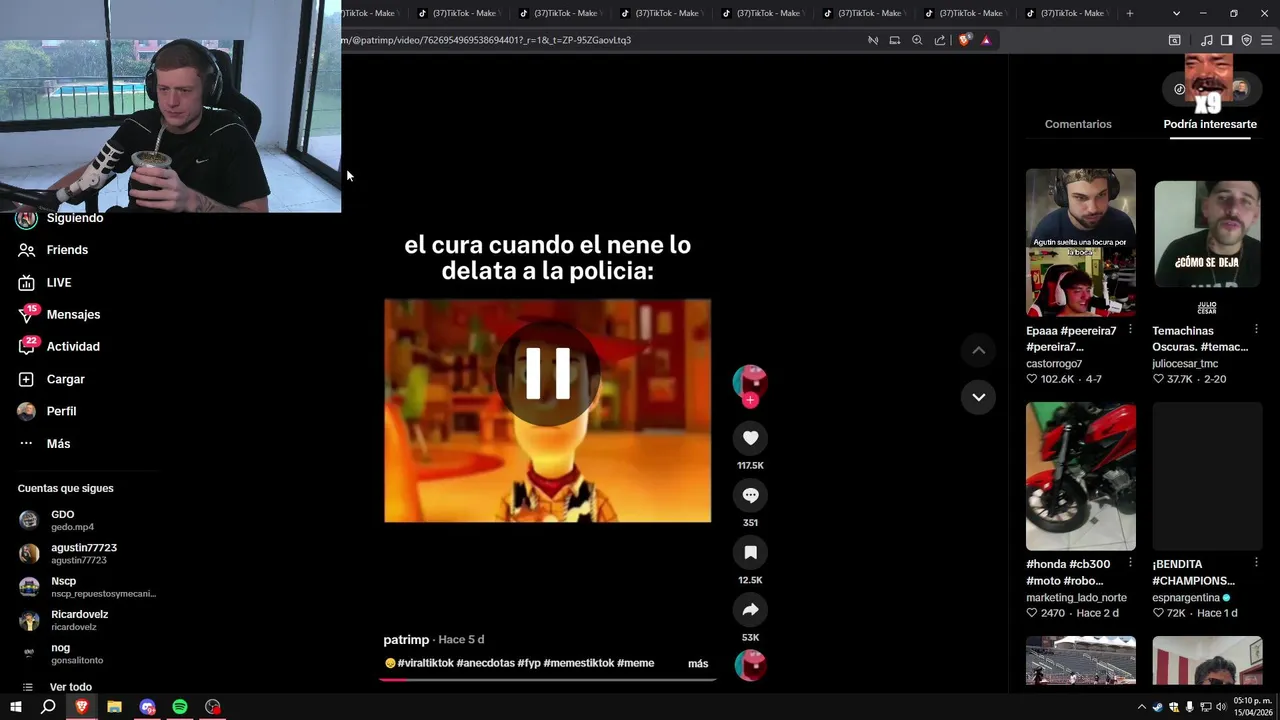Open the browser hamburger main menu
This screenshot has width=1280, height=720.
click(1266, 40)
